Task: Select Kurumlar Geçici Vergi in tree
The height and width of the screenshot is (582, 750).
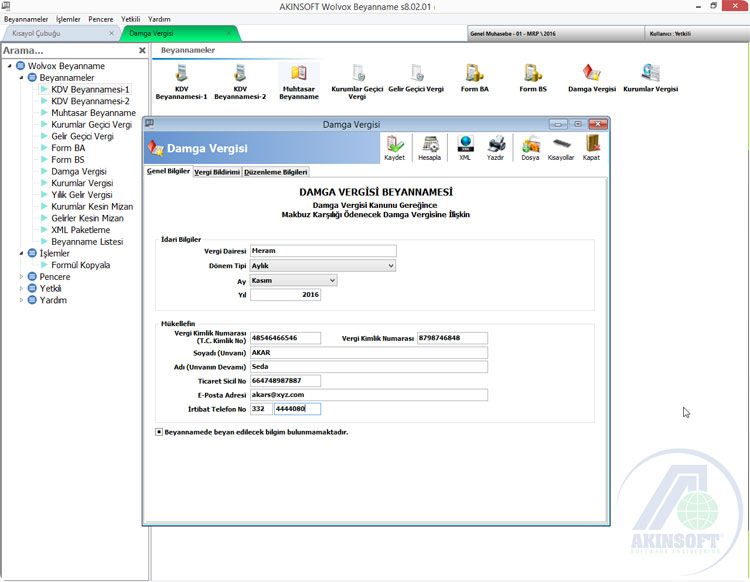Action: (91, 124)
